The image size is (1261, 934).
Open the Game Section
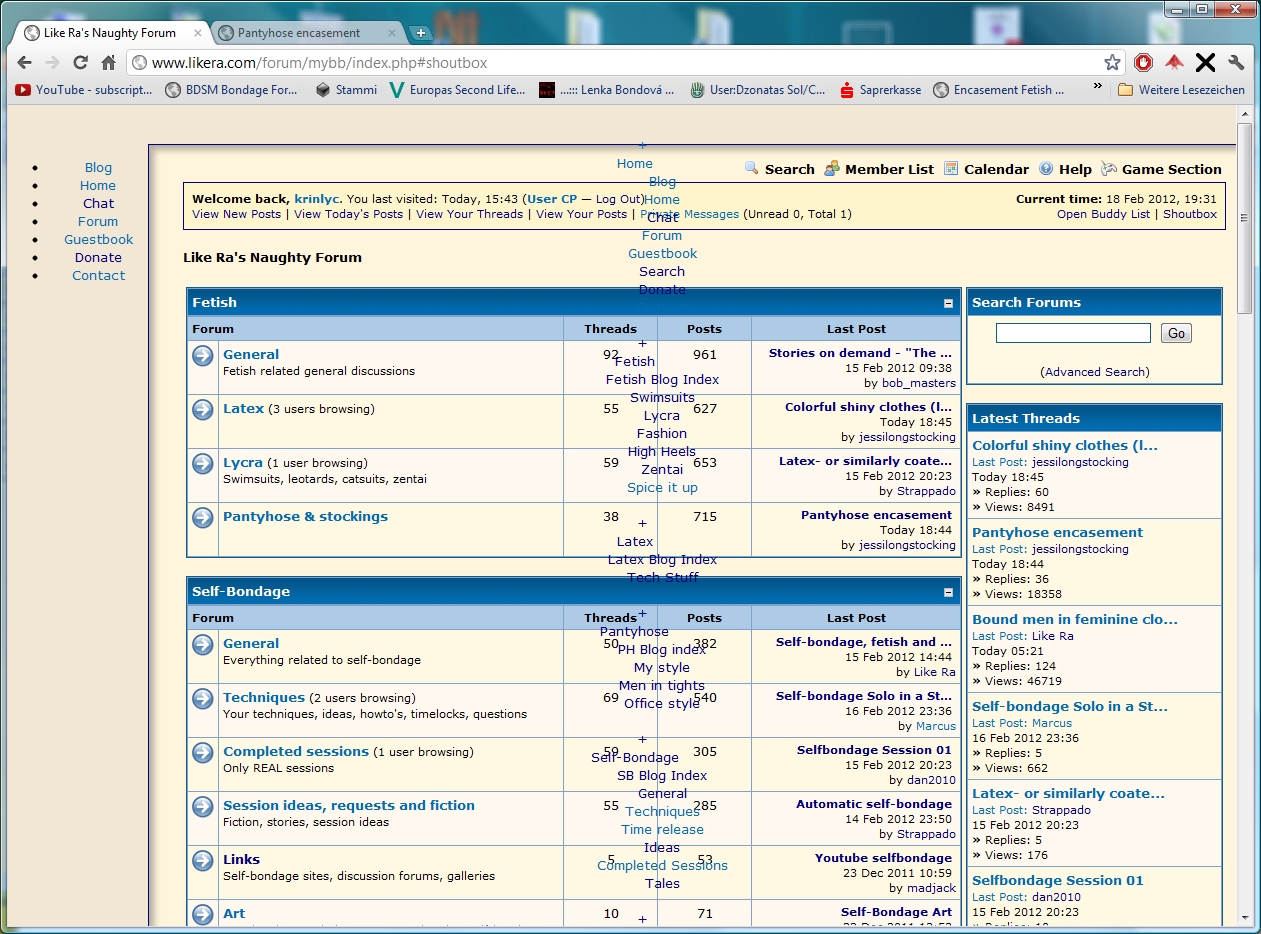[x=1171, y=169]
